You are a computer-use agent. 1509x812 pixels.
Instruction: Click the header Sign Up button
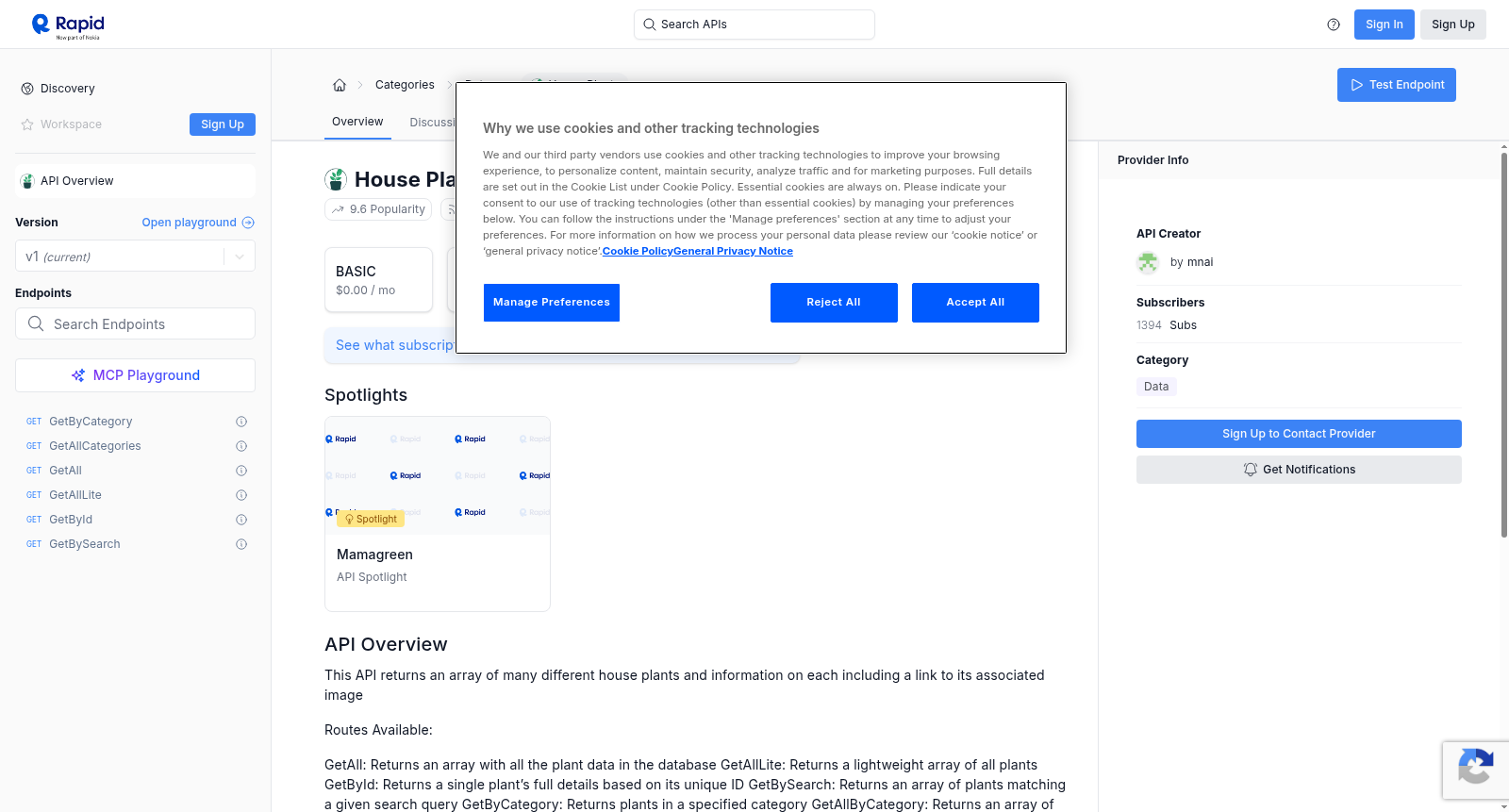pyautogui.click(x=1453, y=25)
